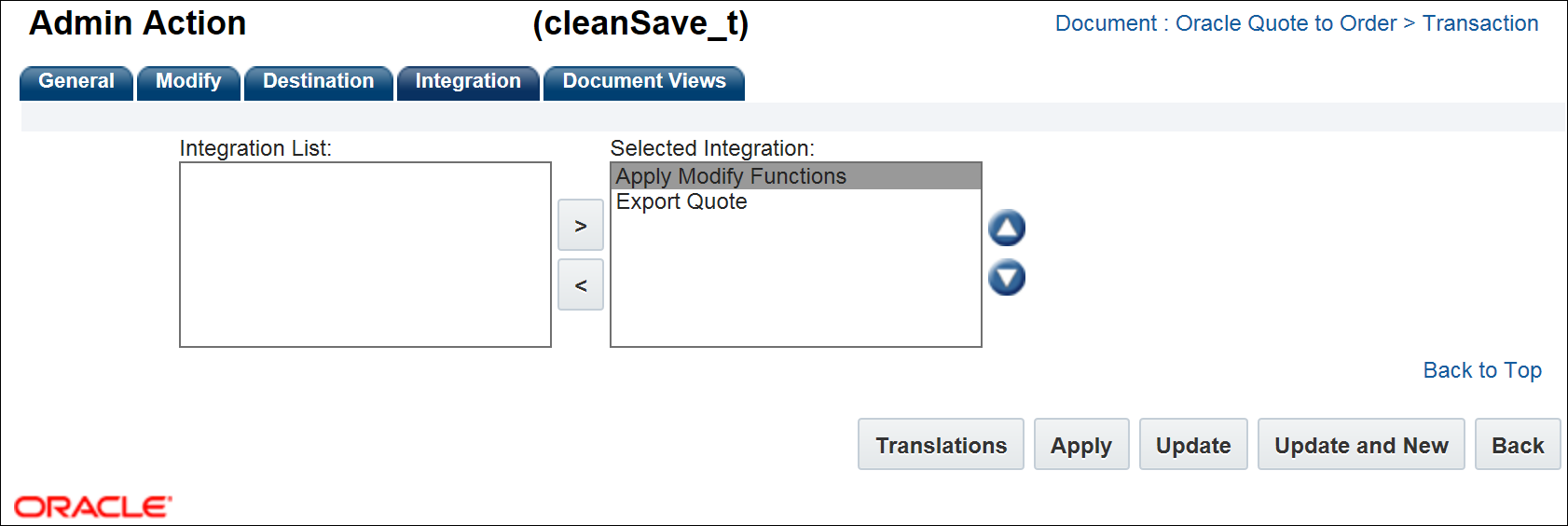This screenshot has width=1568, height=526.
Task: Click inside the empty Integration List box
Action: point(364,255)
